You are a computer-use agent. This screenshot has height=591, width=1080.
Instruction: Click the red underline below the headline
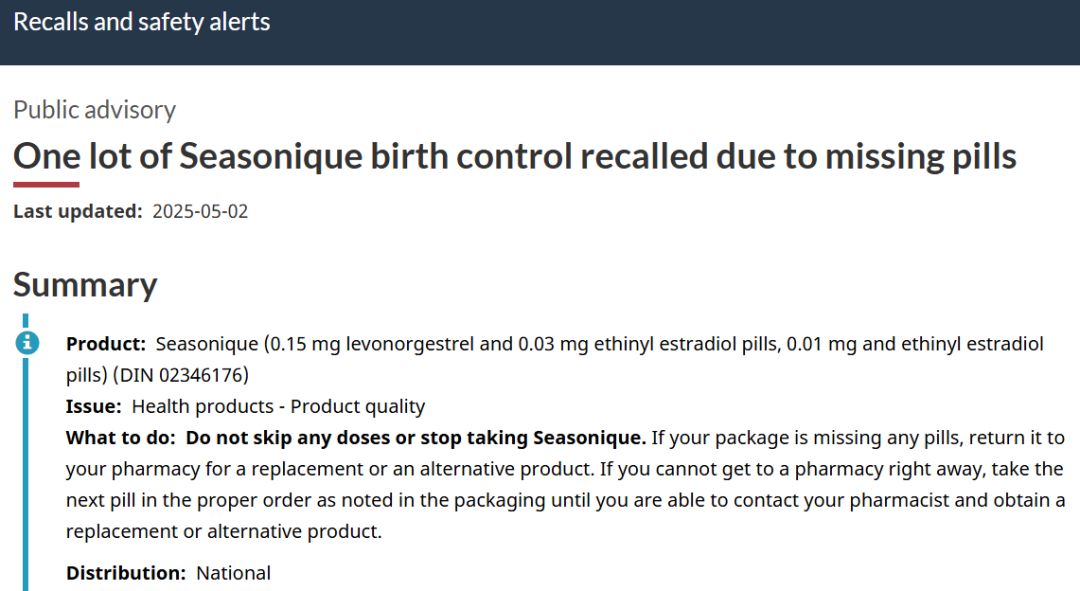(46, 185)
